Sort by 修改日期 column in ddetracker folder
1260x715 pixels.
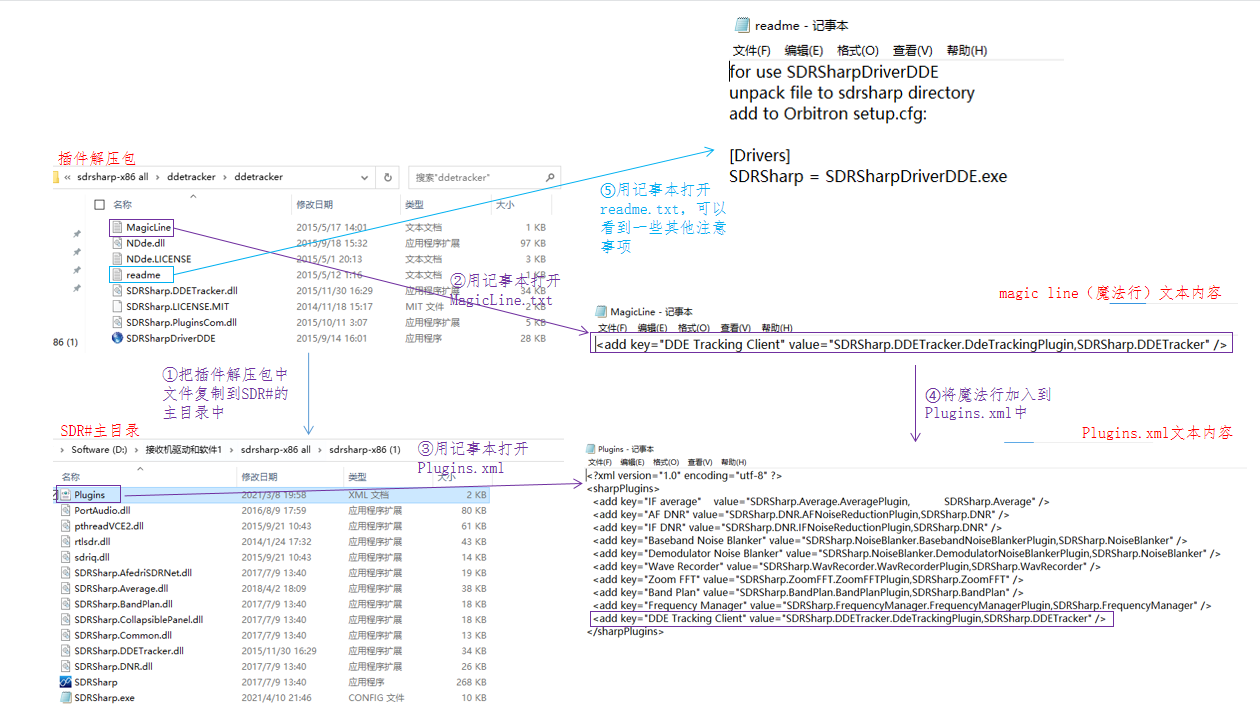coord(314,204)
